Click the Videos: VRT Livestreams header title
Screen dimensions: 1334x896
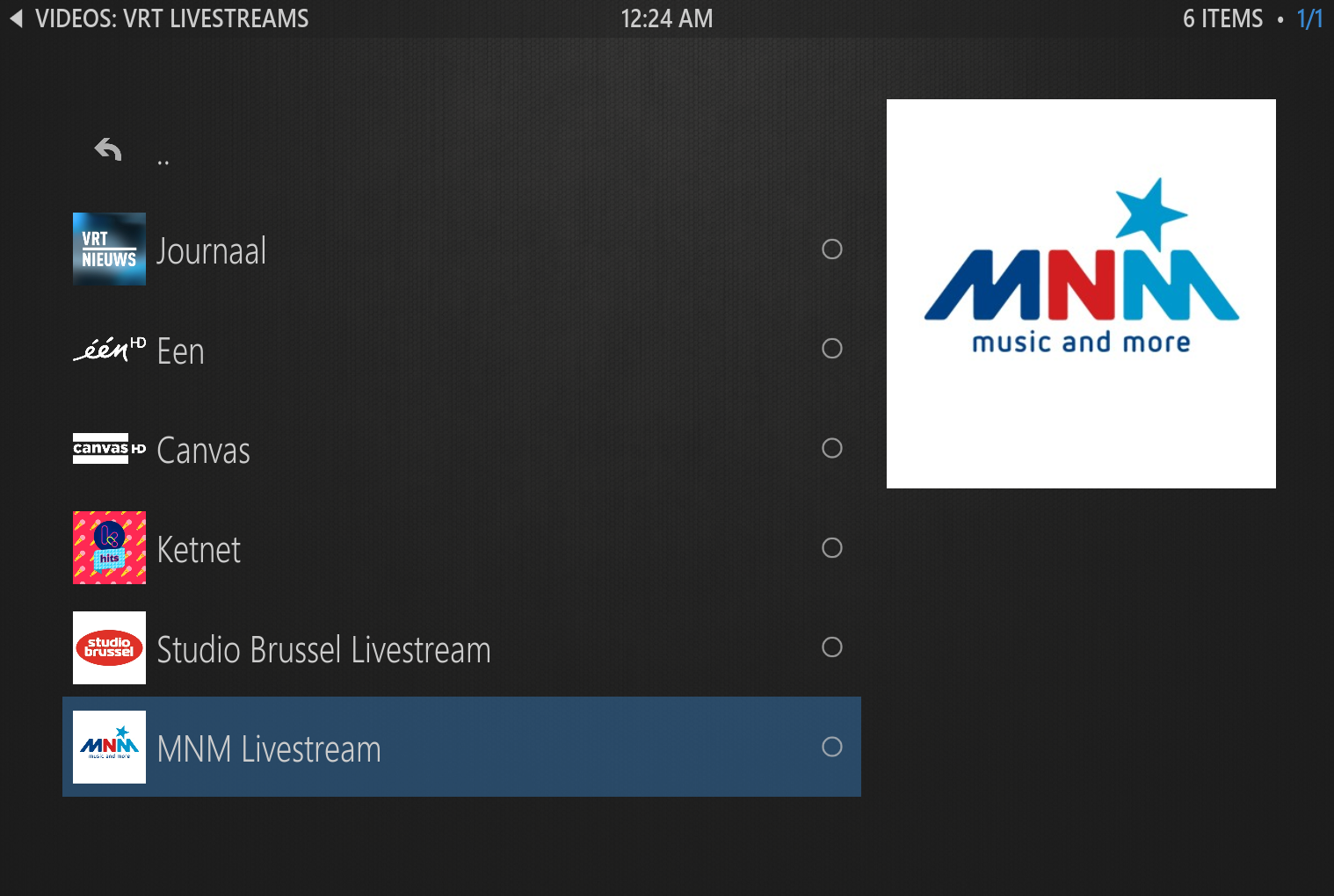[x=172, y=18]
